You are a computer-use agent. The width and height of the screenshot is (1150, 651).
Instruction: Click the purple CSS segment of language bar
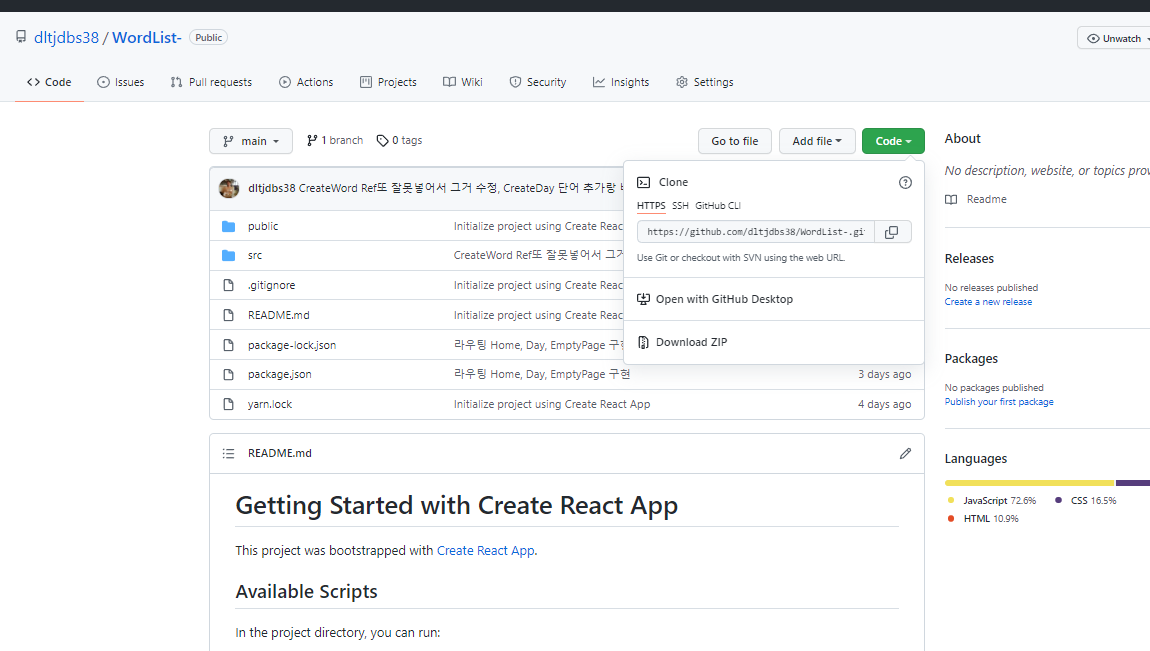click(1133, 483)
